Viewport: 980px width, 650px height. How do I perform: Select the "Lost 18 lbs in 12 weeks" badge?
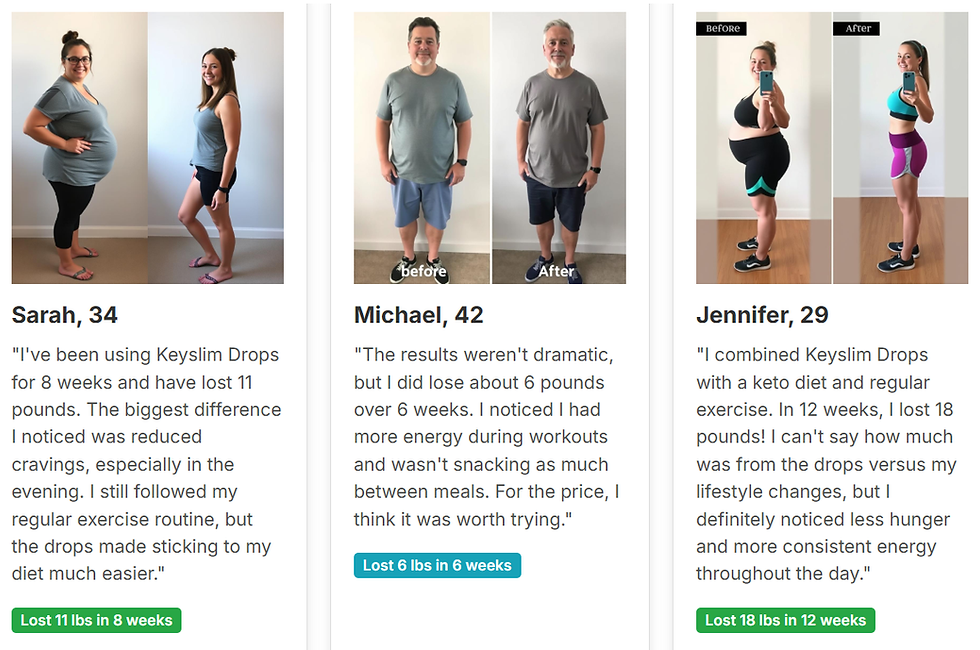[785, 620]
